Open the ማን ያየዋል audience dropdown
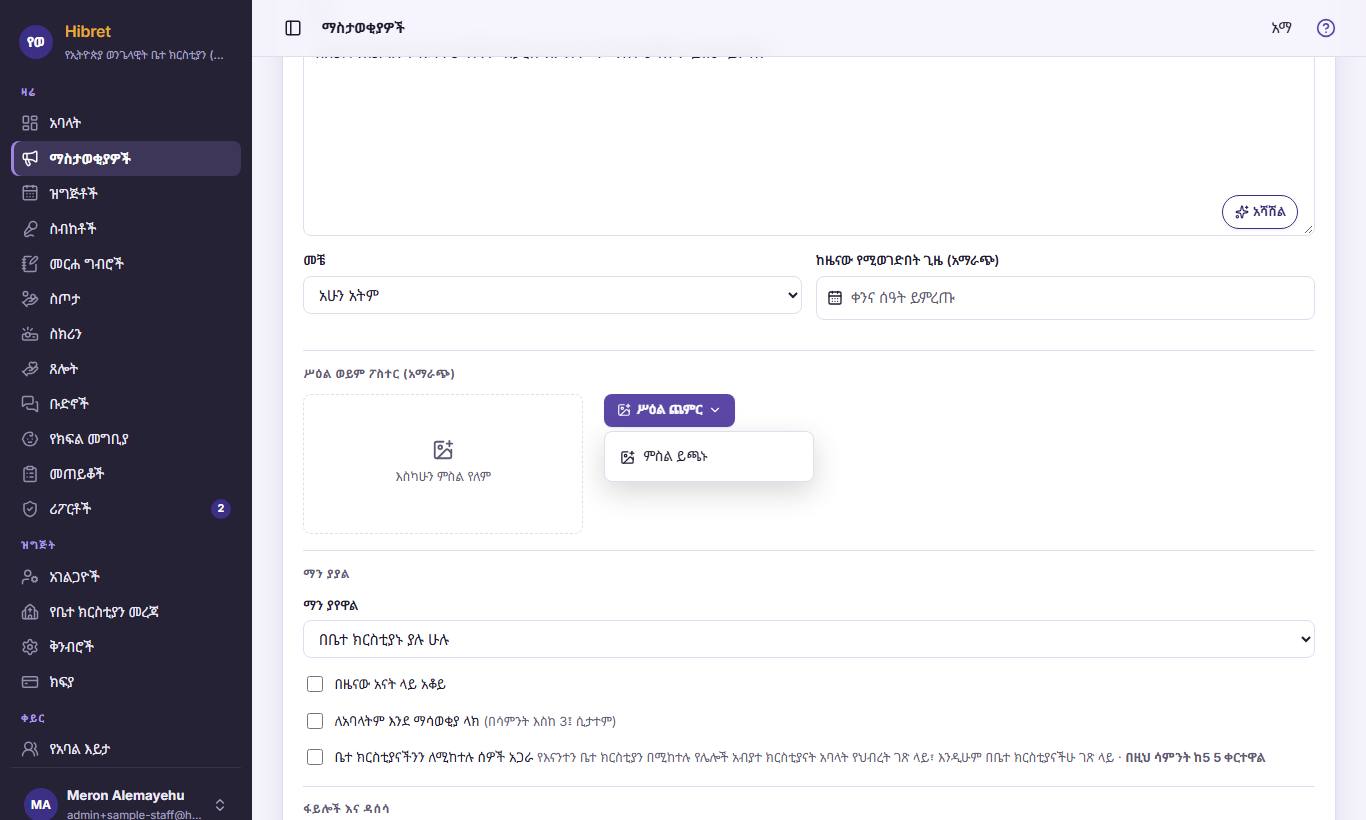This screenshot has width=1366, height=820. [x=808, y=640]
